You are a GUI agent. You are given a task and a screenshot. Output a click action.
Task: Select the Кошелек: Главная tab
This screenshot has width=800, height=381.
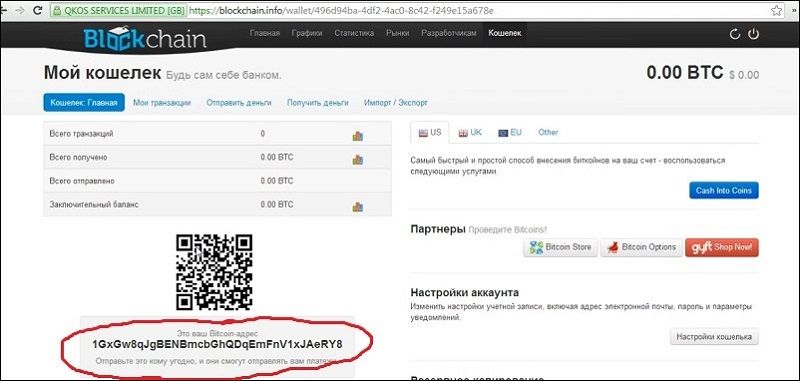84,103
